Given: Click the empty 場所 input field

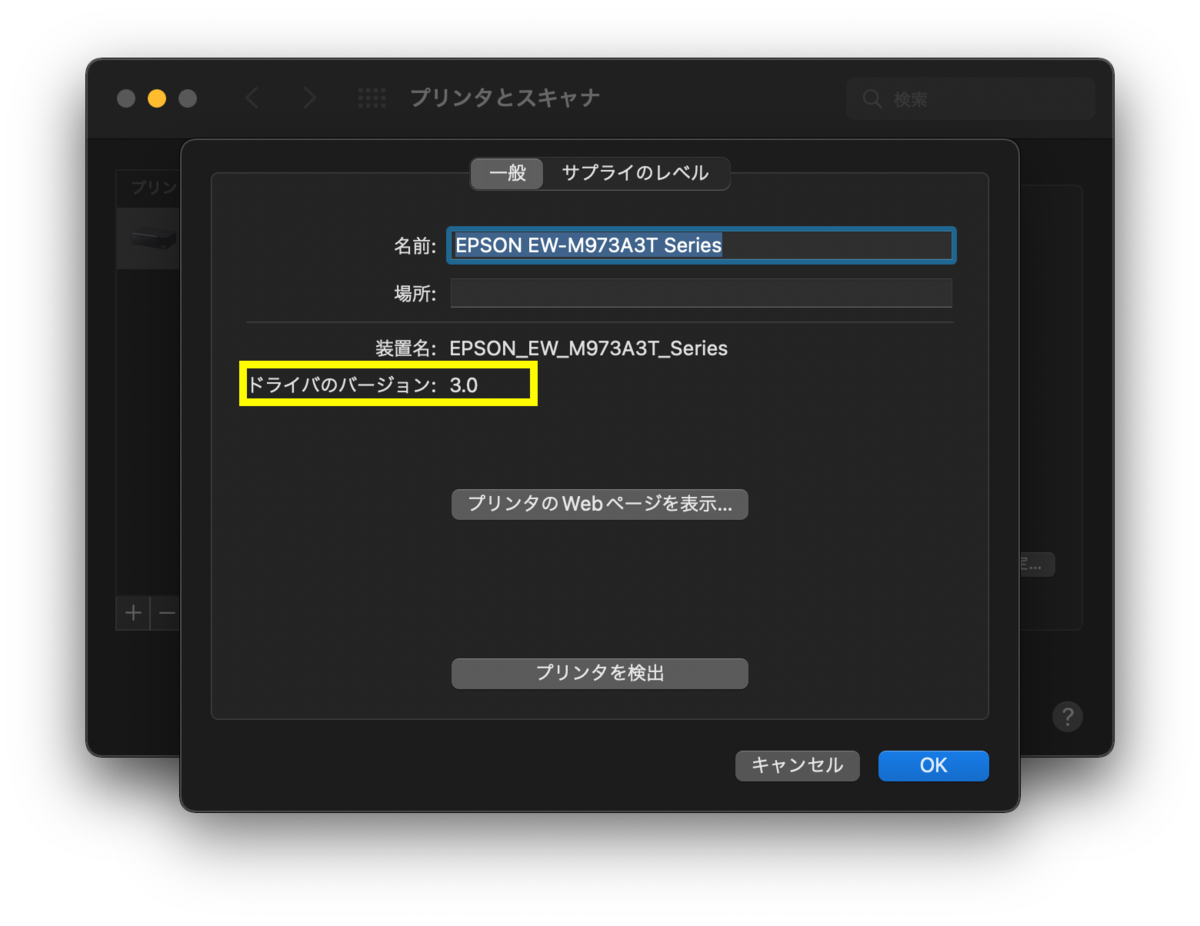Looking at the screenshot, I should [x=701, y=293].
